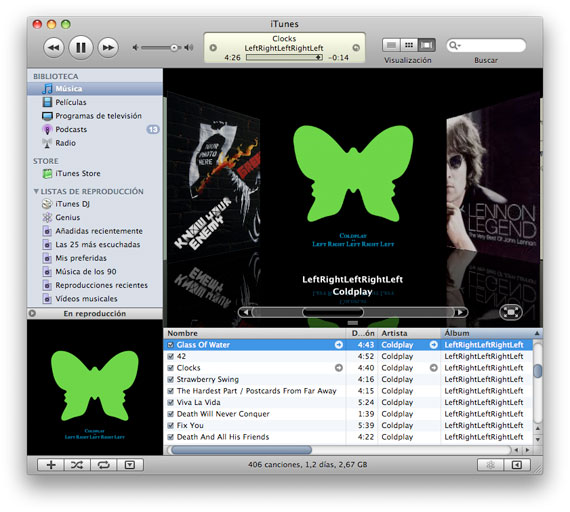The image size is (570, 512).
Task: Uncheck the Fix You checkbox
Action: [x=170, y=425]
